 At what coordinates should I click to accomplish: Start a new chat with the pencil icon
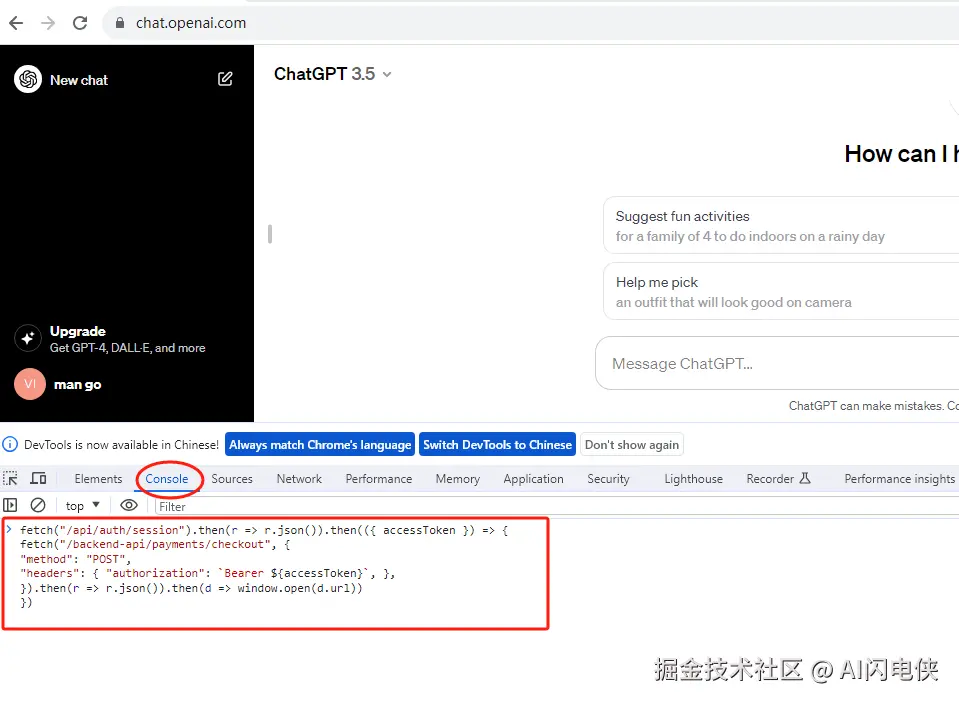coord(225,78)
